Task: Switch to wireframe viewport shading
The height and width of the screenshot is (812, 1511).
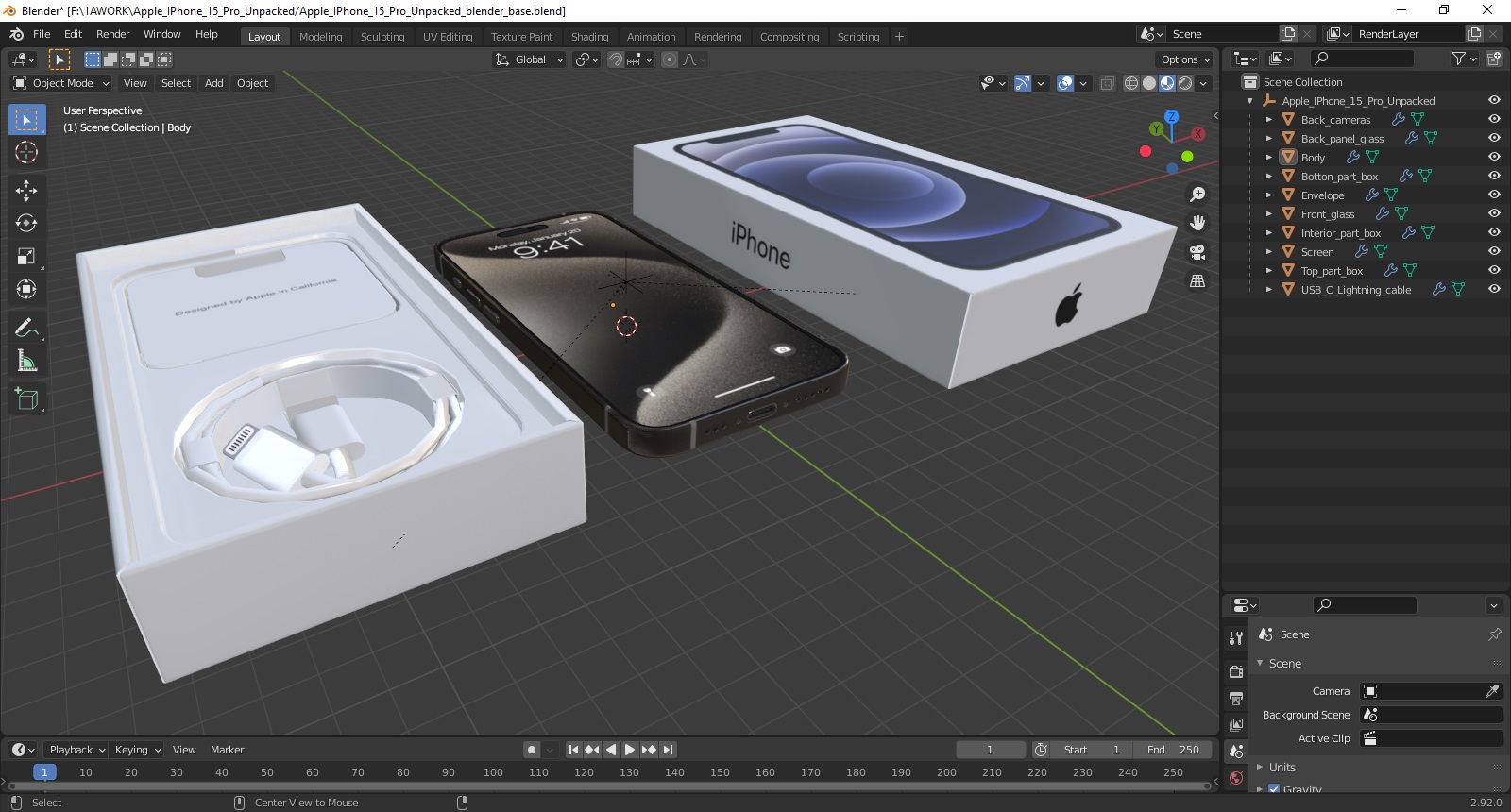Action: (x=1131, y=83)
